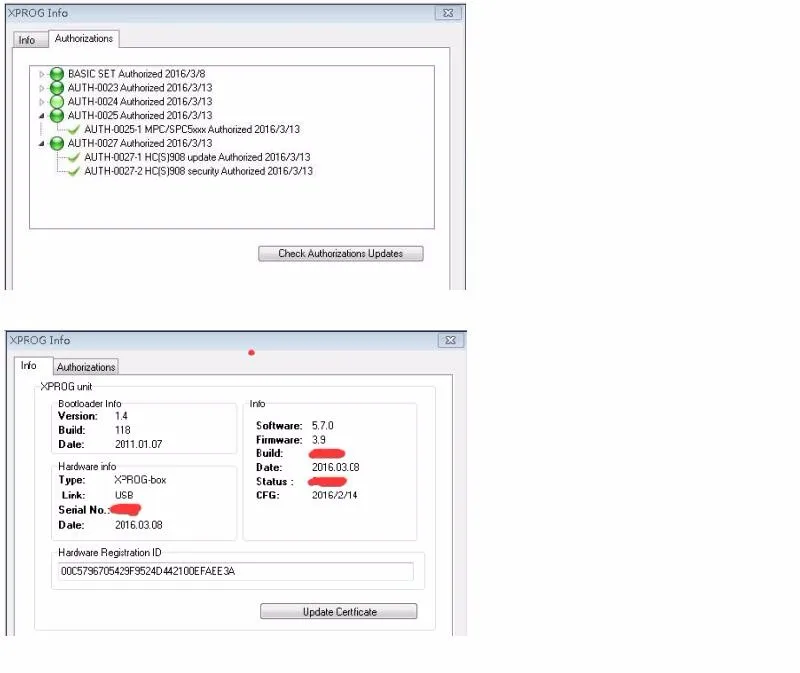The width and height of the screenshot is (800, 673).
Task: Click the green AUTH-0024 status icon
Action: tap(57, 102)
